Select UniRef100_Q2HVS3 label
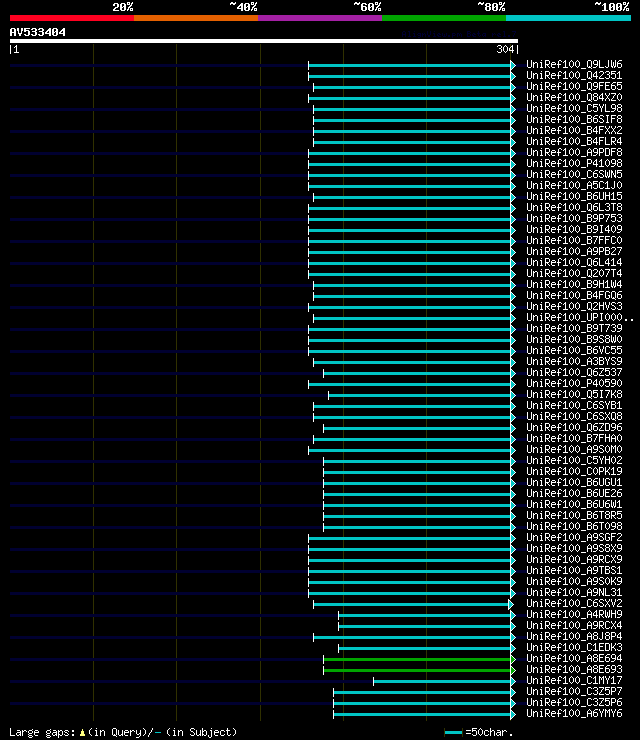This screenshot has width=640, height=740. coord(574,306)
